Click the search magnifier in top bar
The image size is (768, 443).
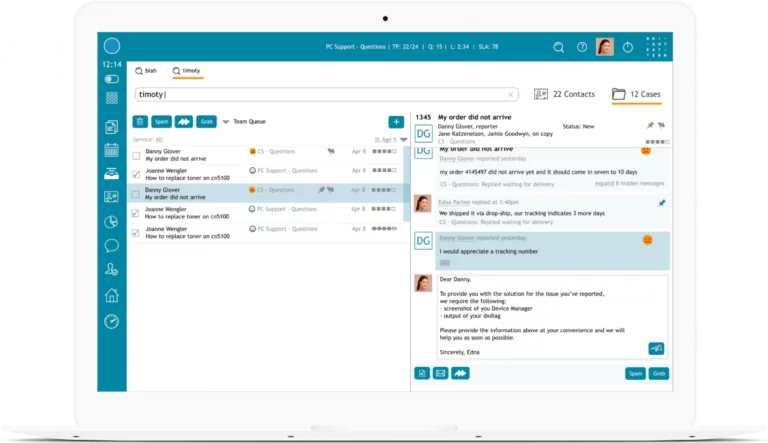(558, 47)
